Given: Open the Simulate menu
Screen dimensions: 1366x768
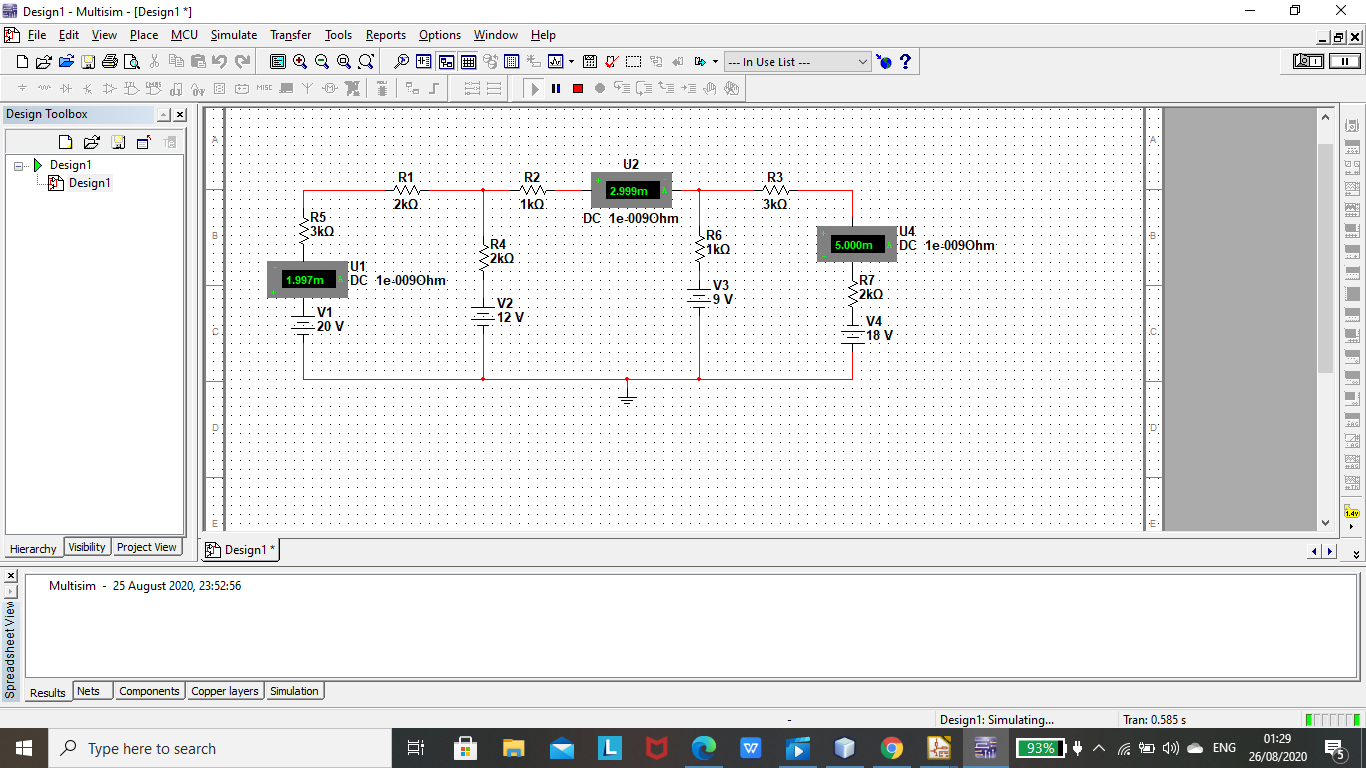Looking at the screenshot, I should pos(234,35).
